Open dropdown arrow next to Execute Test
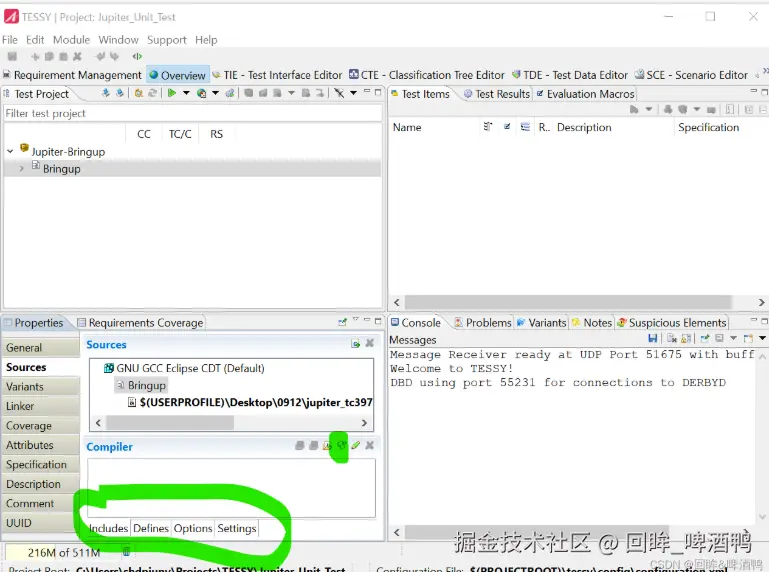The image size is (769, 572). tap(186, 93)
